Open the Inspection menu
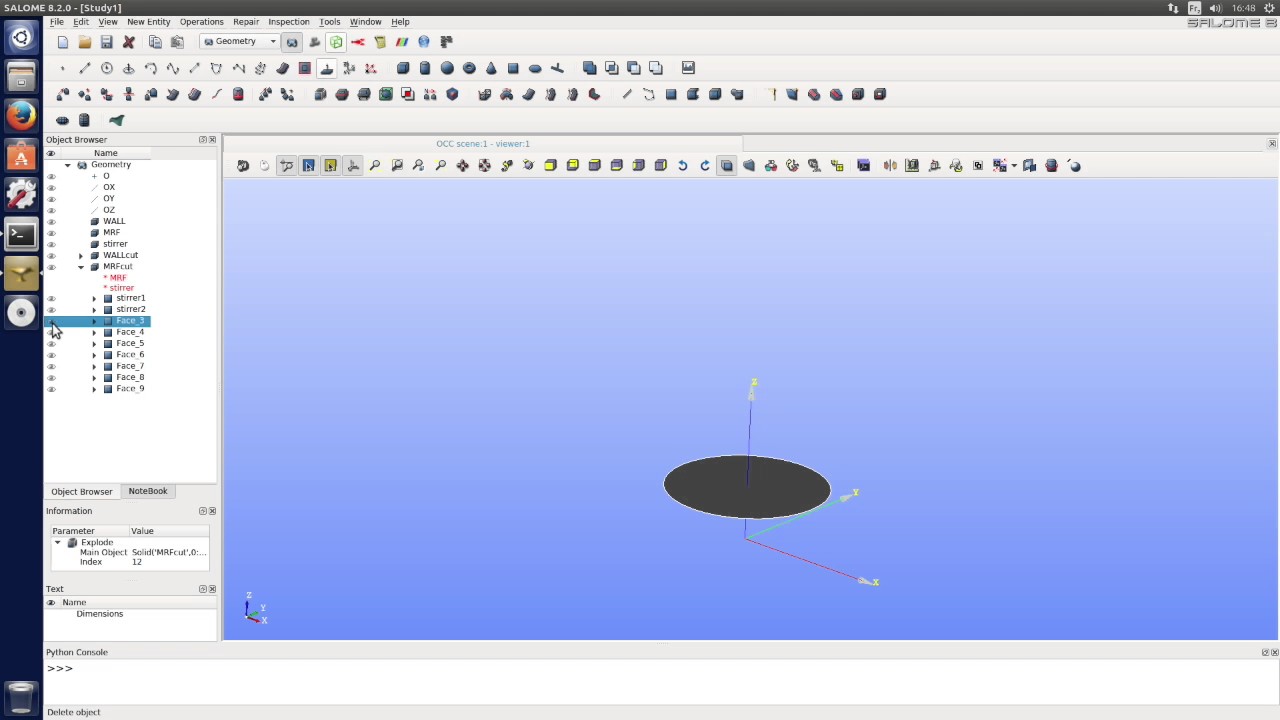1280x720 pixels. tap(288, 22)
